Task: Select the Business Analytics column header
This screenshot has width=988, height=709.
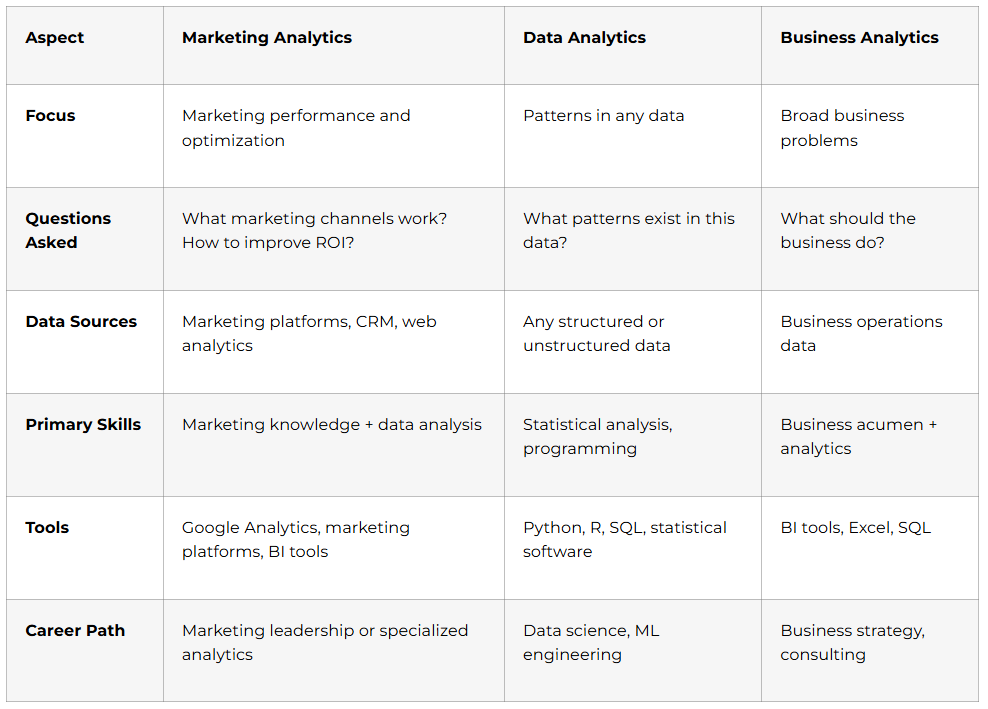Action: point(859,38)
